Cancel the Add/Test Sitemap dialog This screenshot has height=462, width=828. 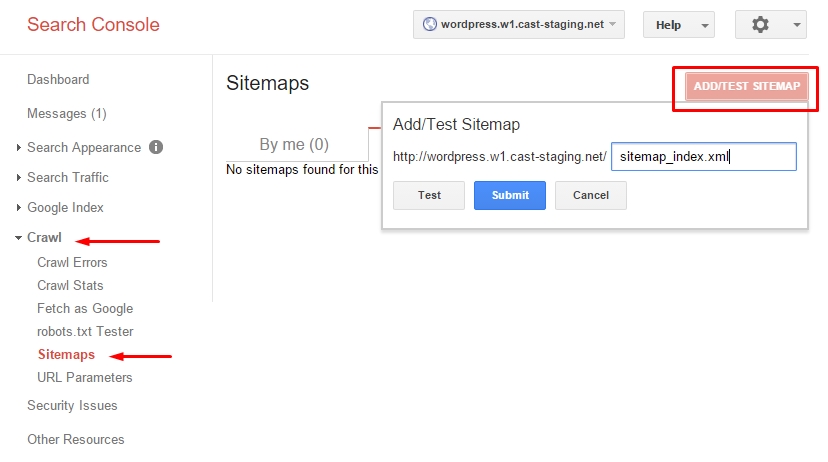pos(590,195)
